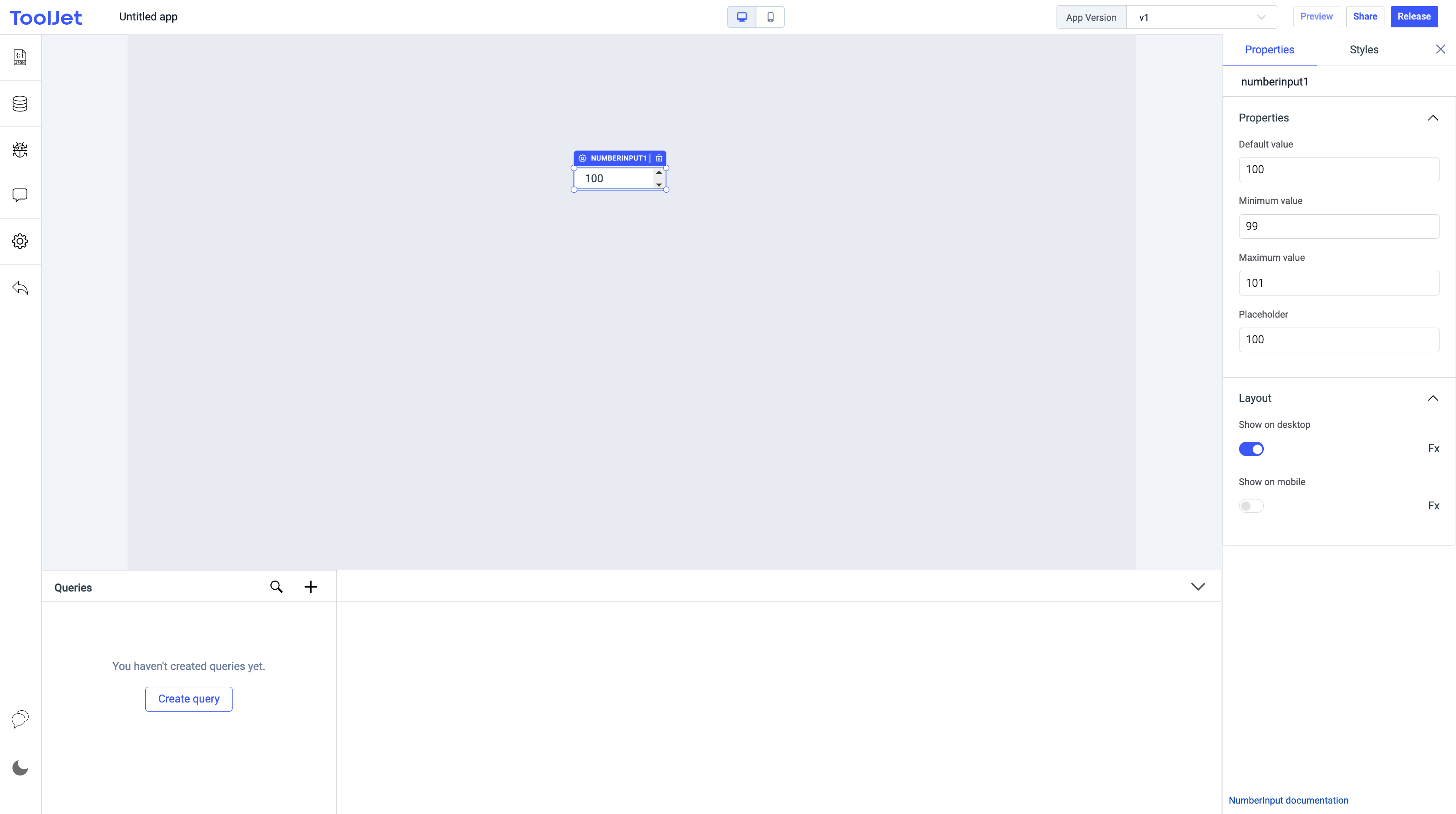
Task: Open app settings gear in sidebar
Action: pyautogui.click(x=20, y=241)
